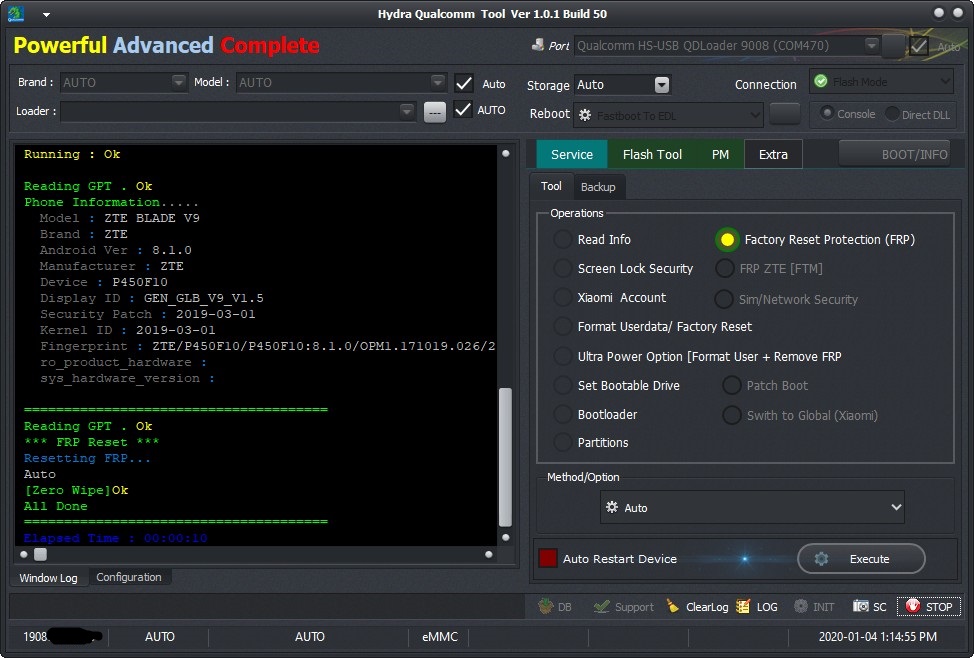Click the Hydra logo in title bar
Image resolution: width=974 pixels, height=658 pixels.
pos(16,14)
